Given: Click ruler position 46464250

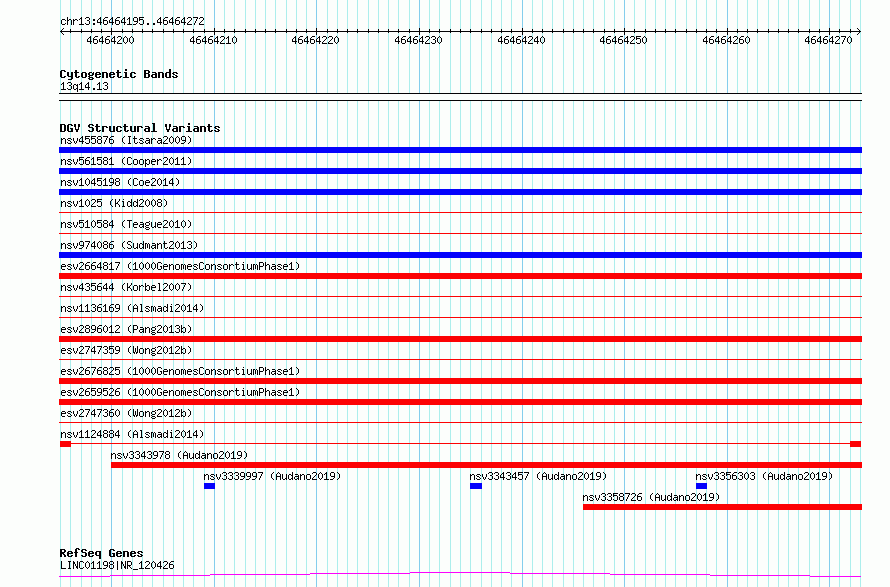Looking at the screenshot, I should pos(624,40).
